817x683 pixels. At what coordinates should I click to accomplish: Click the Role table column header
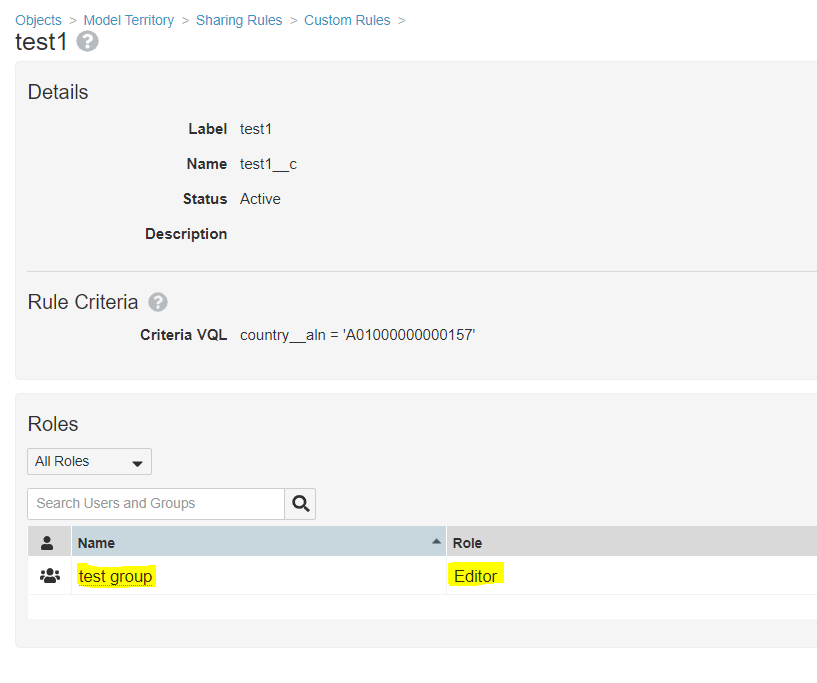click(467, 543)
